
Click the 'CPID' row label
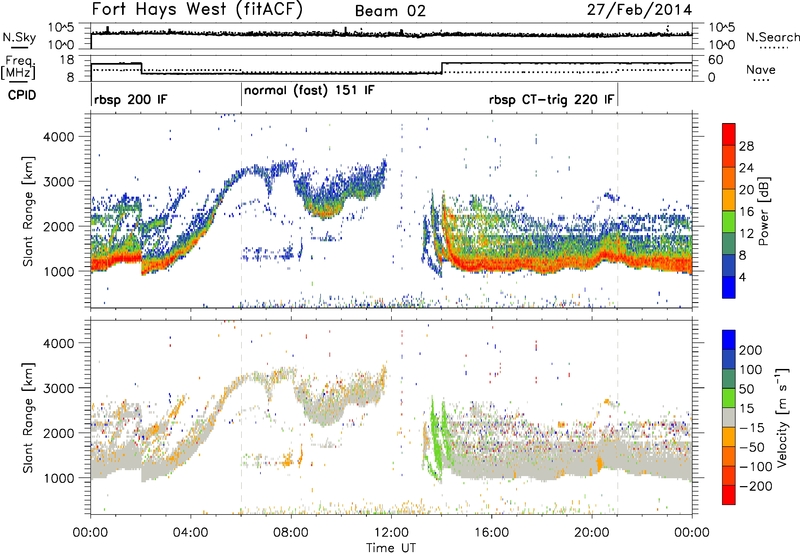click(22, 95)
